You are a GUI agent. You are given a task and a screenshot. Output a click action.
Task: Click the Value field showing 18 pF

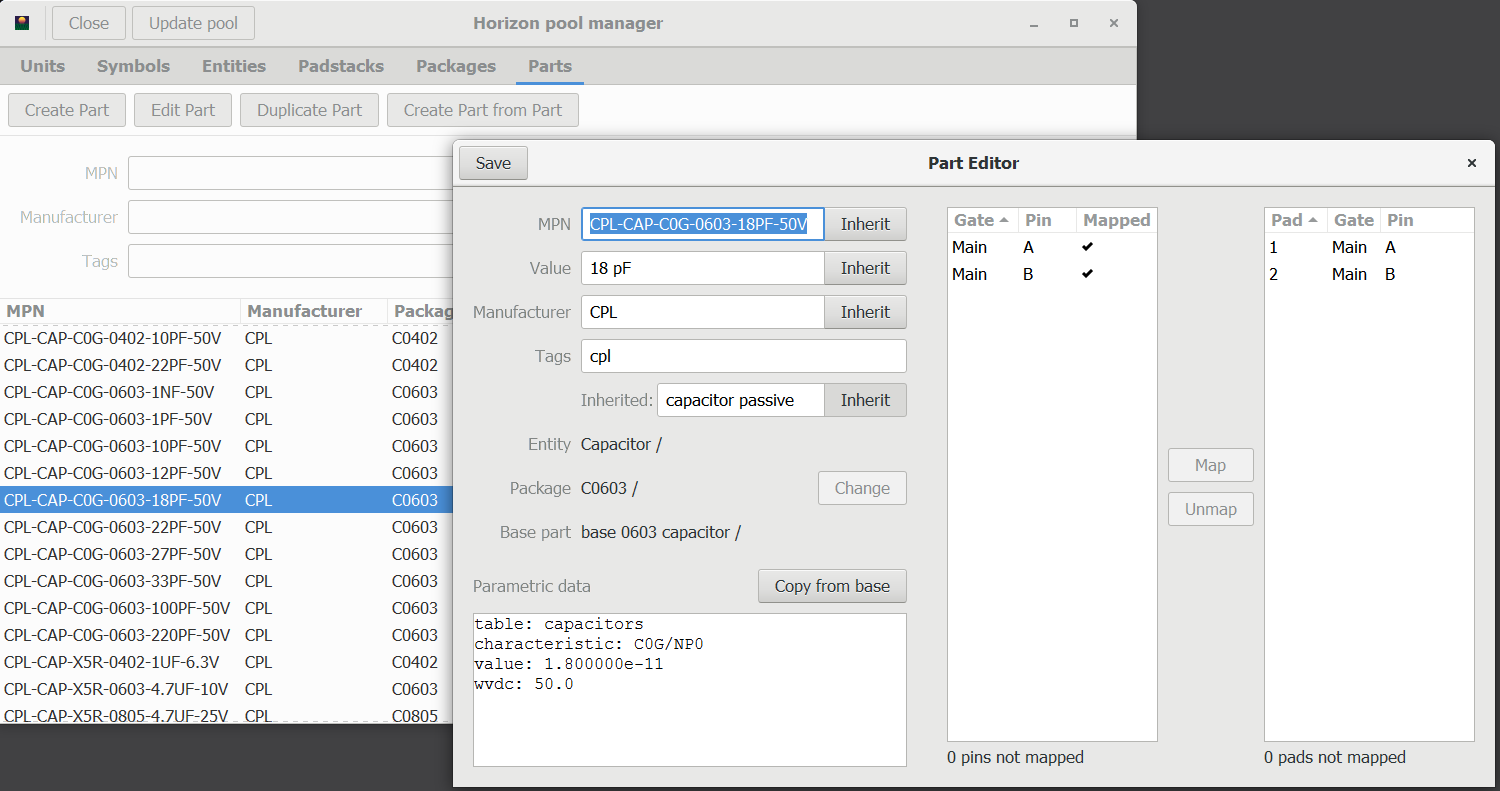point(703,268)
